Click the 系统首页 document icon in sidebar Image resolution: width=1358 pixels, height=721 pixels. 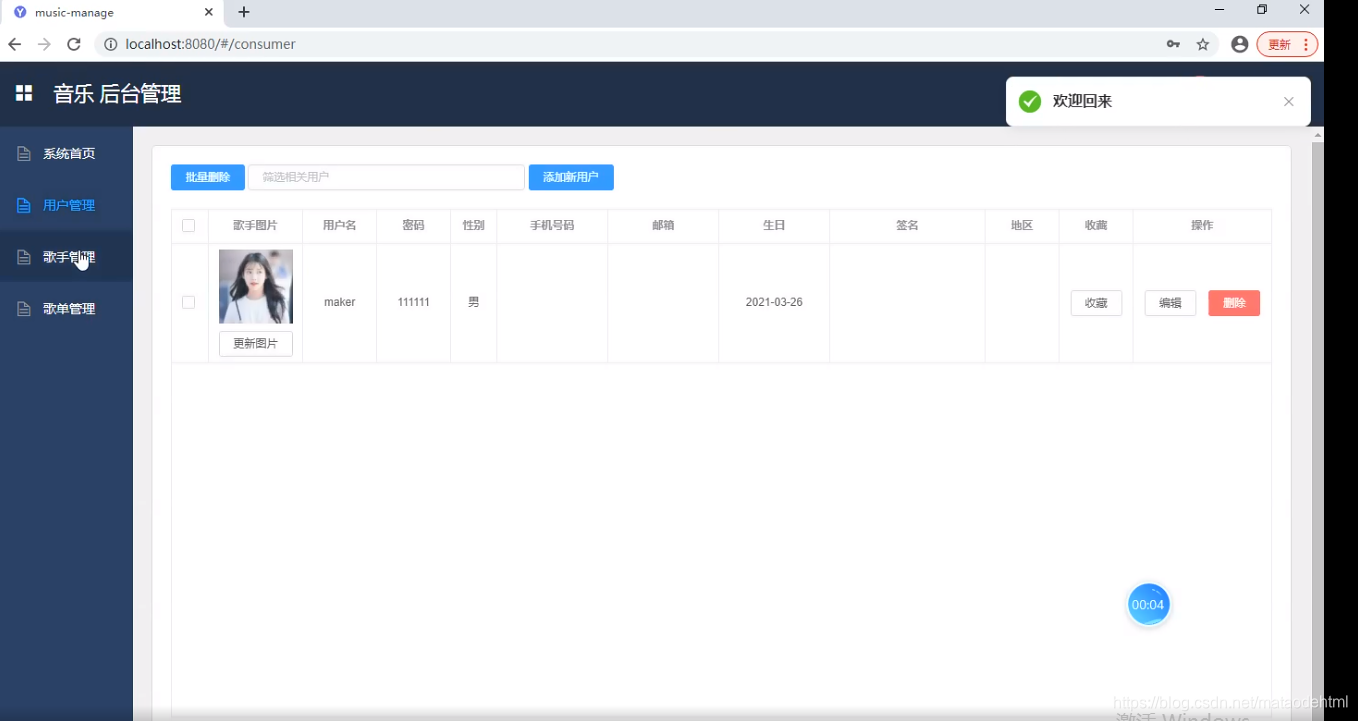(24, 154)
